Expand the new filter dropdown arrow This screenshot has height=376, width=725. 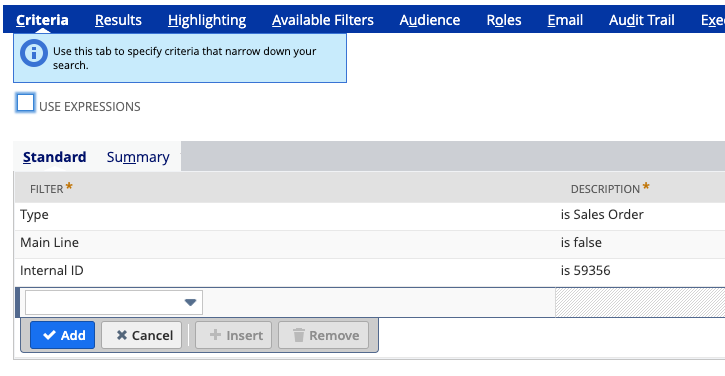click(x=190, y=302)
